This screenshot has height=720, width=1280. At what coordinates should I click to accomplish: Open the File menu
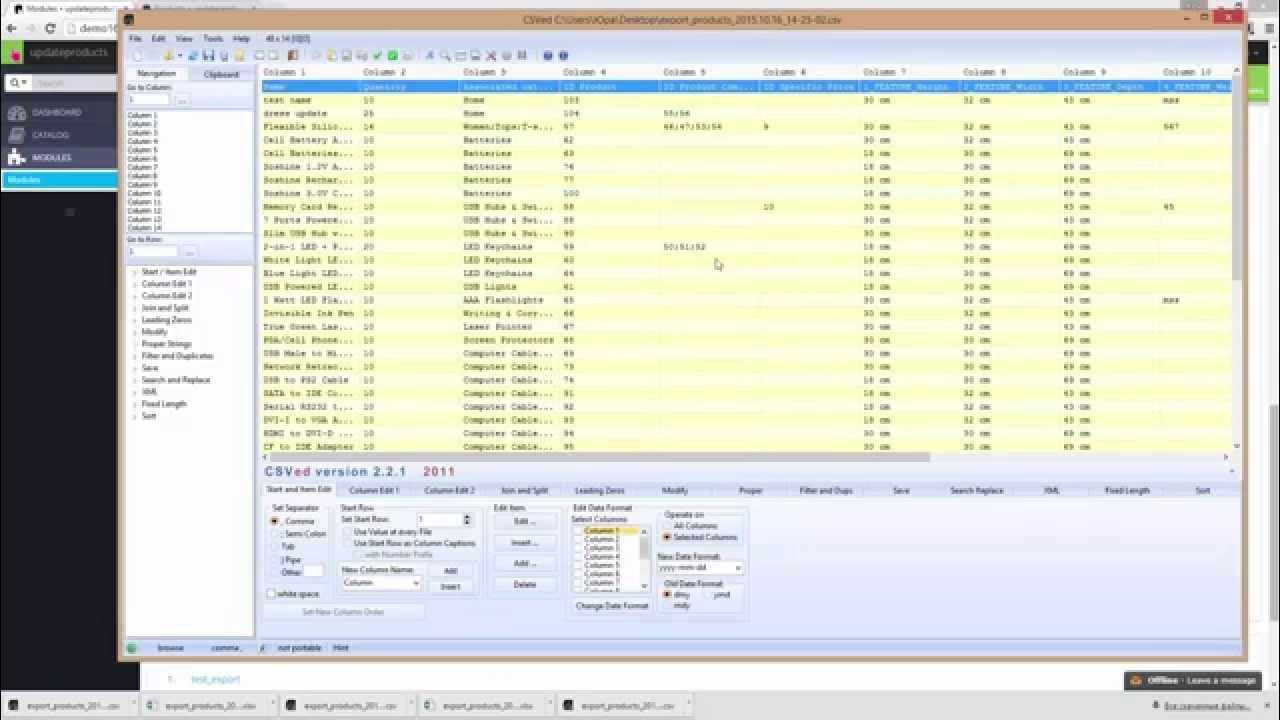pos(135,38)
